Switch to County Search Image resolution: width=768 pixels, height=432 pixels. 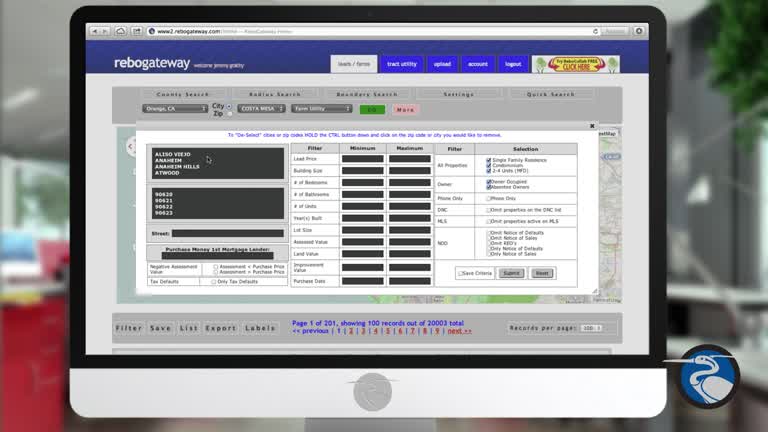(183, 94)
